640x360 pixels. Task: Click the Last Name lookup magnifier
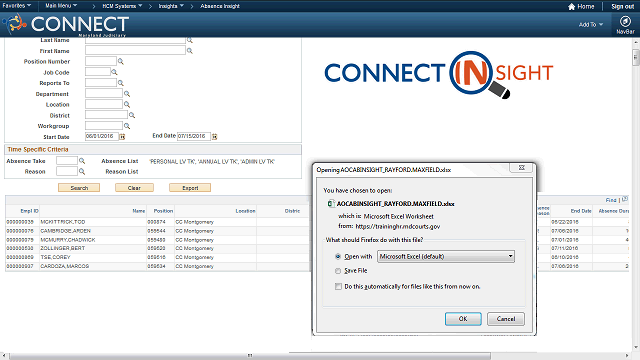pyautogui.click(x=190, y=40)
